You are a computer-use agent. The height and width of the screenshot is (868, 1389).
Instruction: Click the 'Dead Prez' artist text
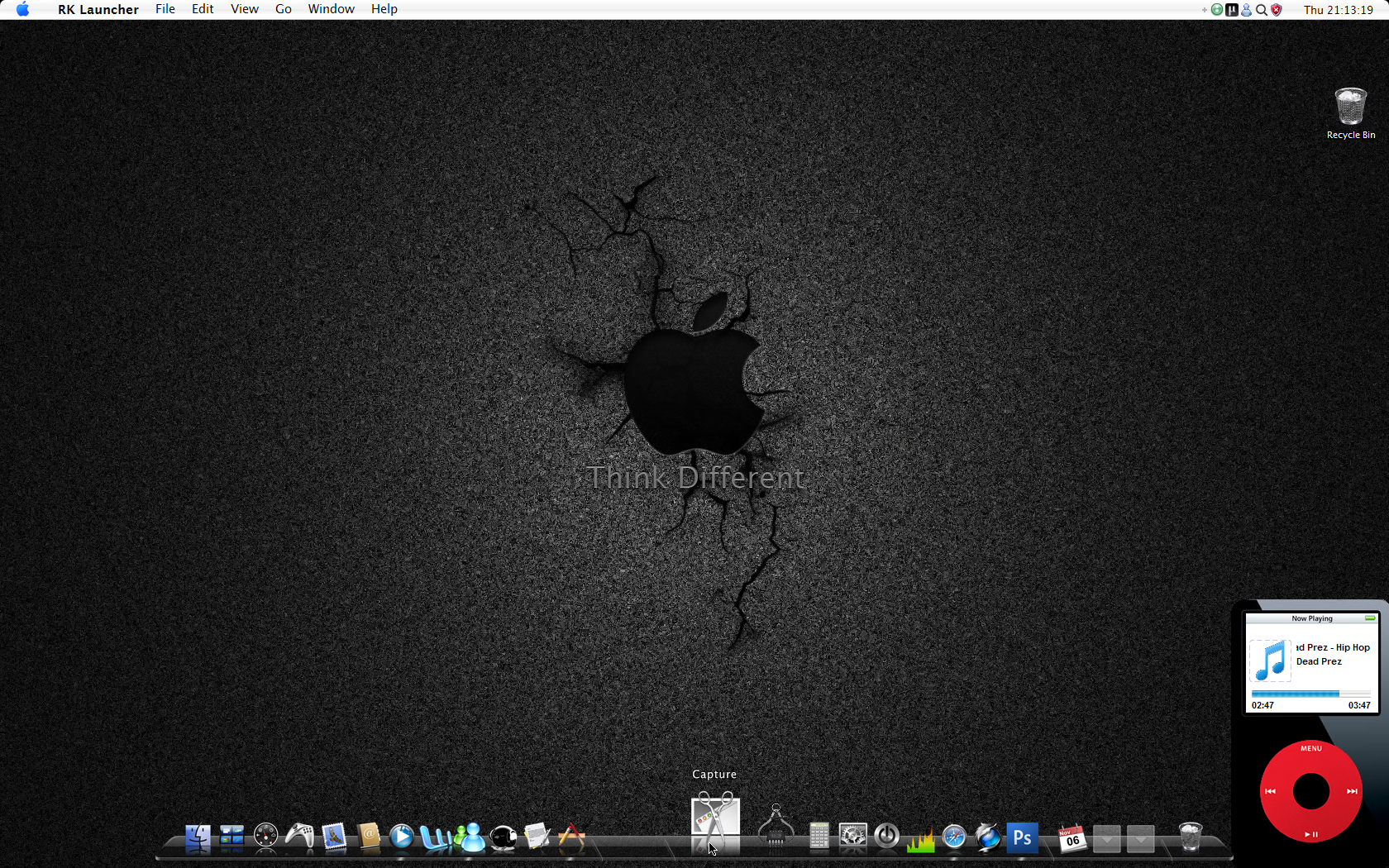point(1319,661)
